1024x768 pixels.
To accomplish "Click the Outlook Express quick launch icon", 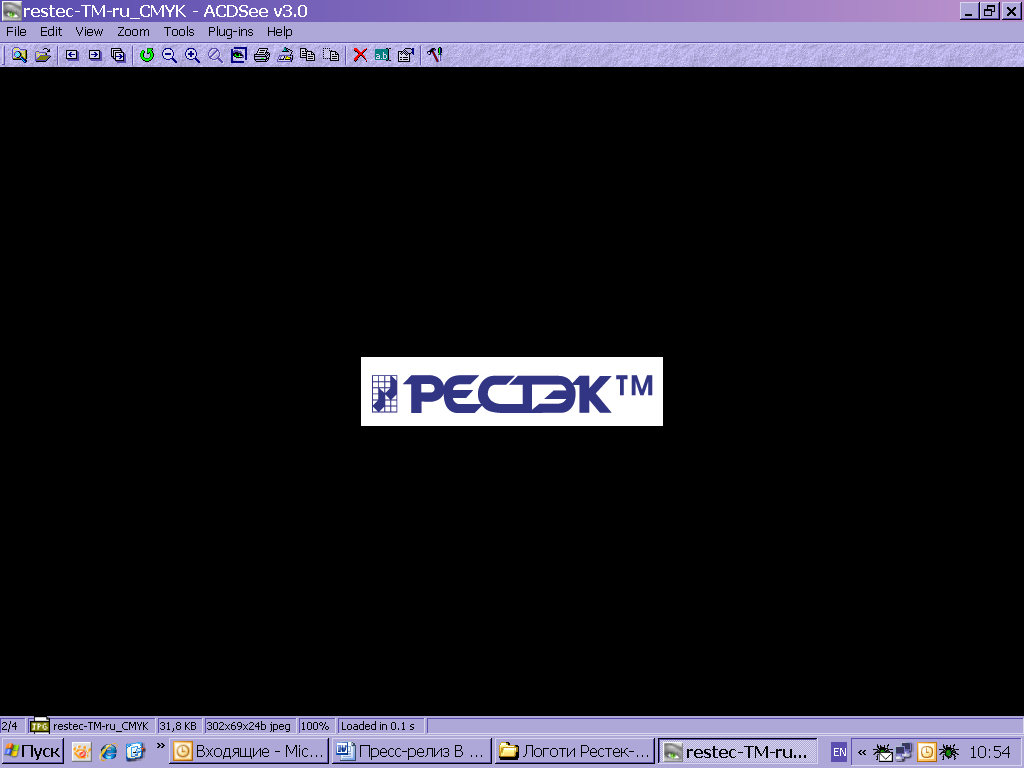I will (135, 752).
